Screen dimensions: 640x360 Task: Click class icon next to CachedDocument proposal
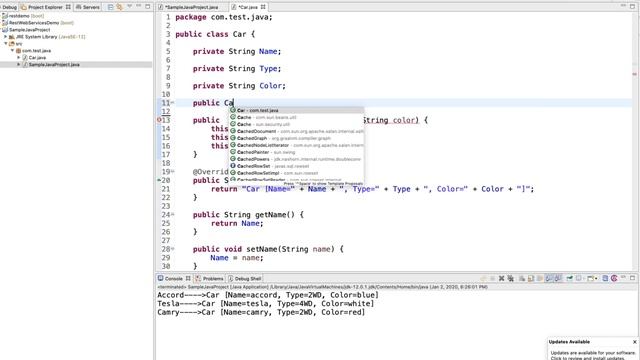coord(233,131)
